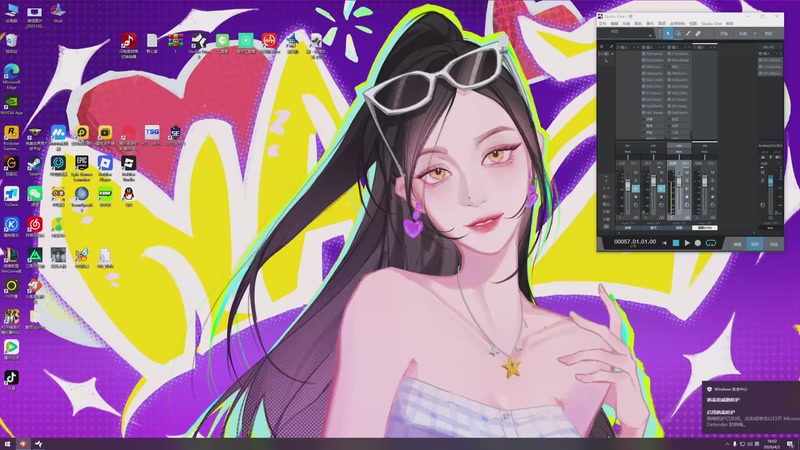800x450 pixels.
Task: Click the 00057.01.01.00 time display
Action: [635, 242]
